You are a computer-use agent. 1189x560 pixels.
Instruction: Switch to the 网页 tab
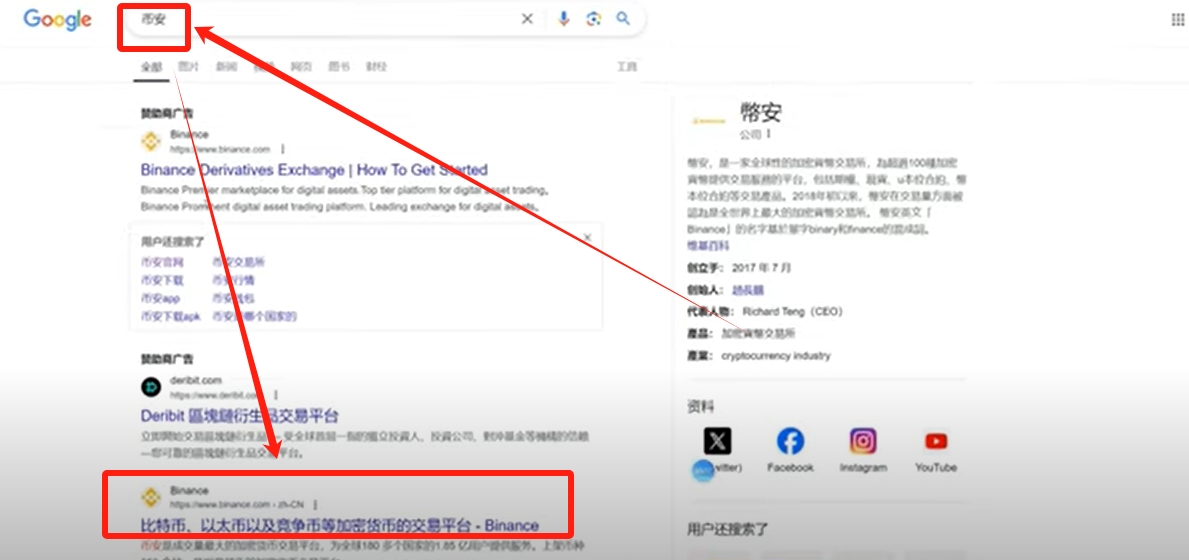coord(301,67)
